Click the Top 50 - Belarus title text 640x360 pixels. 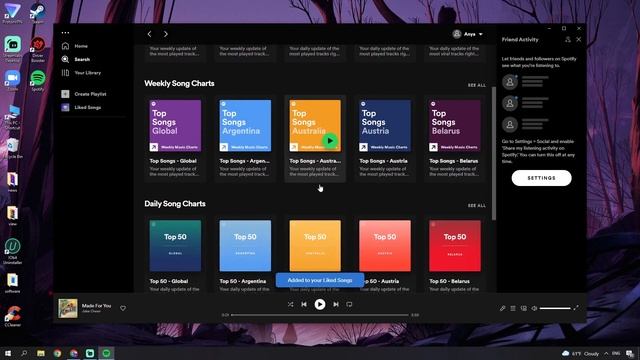click(449, 281)
